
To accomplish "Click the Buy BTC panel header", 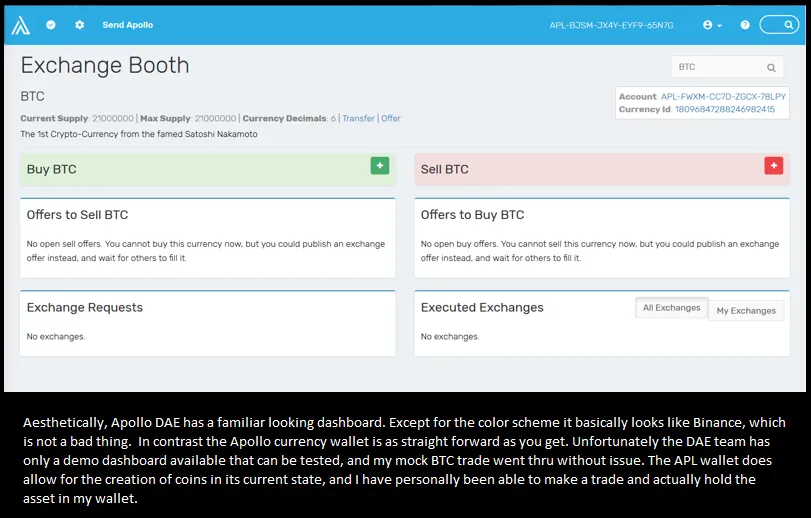I will coord(208,170).
